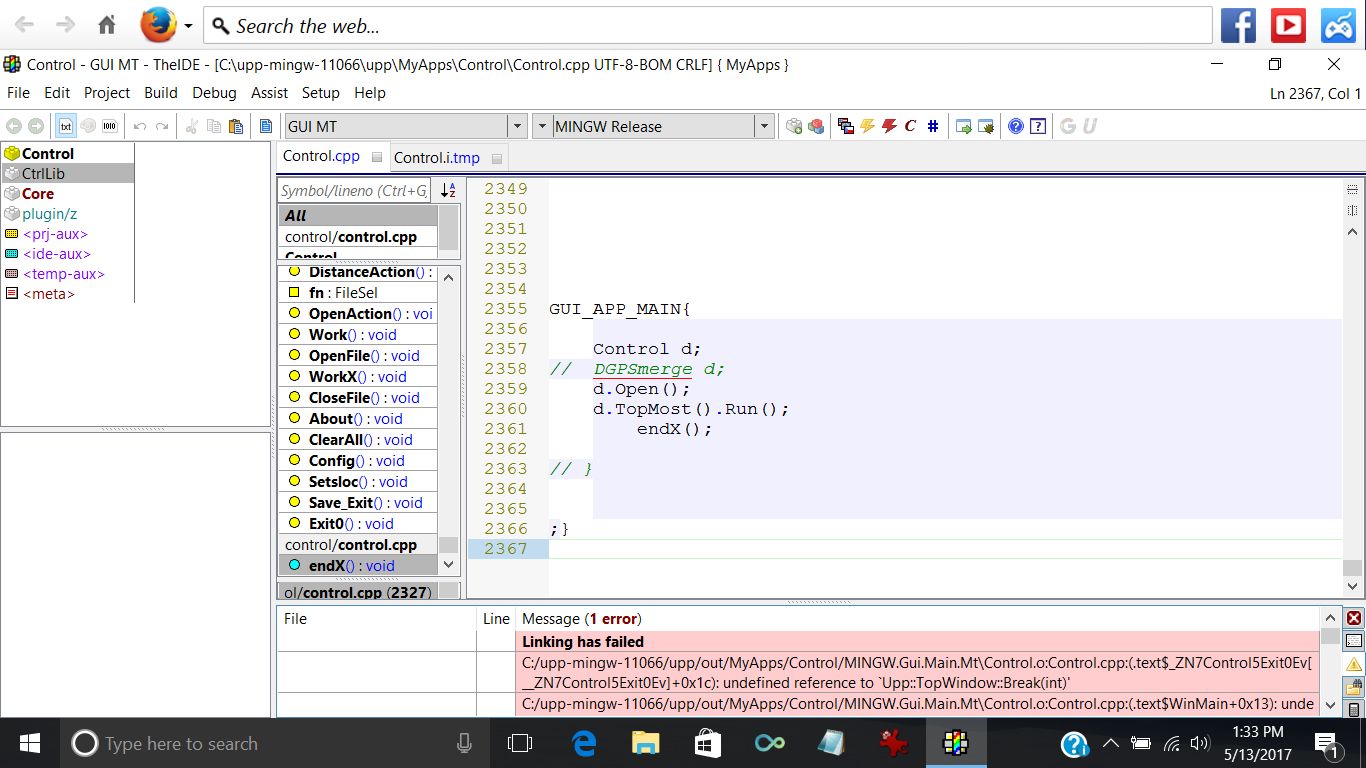Open Windows File Explorer from the taskbar
Image resolution: width=1366 pixels, height=768 pixels.
pos(645,743)
